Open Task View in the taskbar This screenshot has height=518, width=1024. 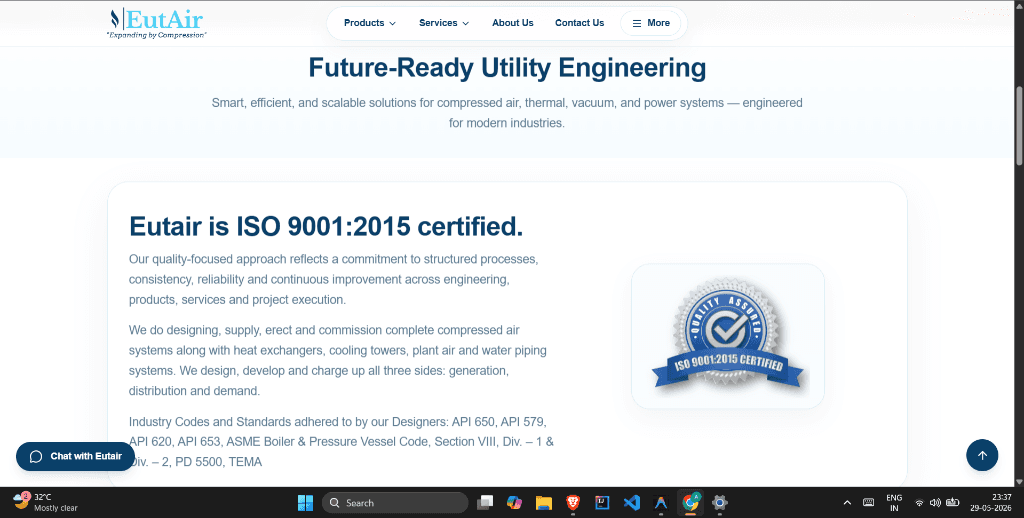485,502
